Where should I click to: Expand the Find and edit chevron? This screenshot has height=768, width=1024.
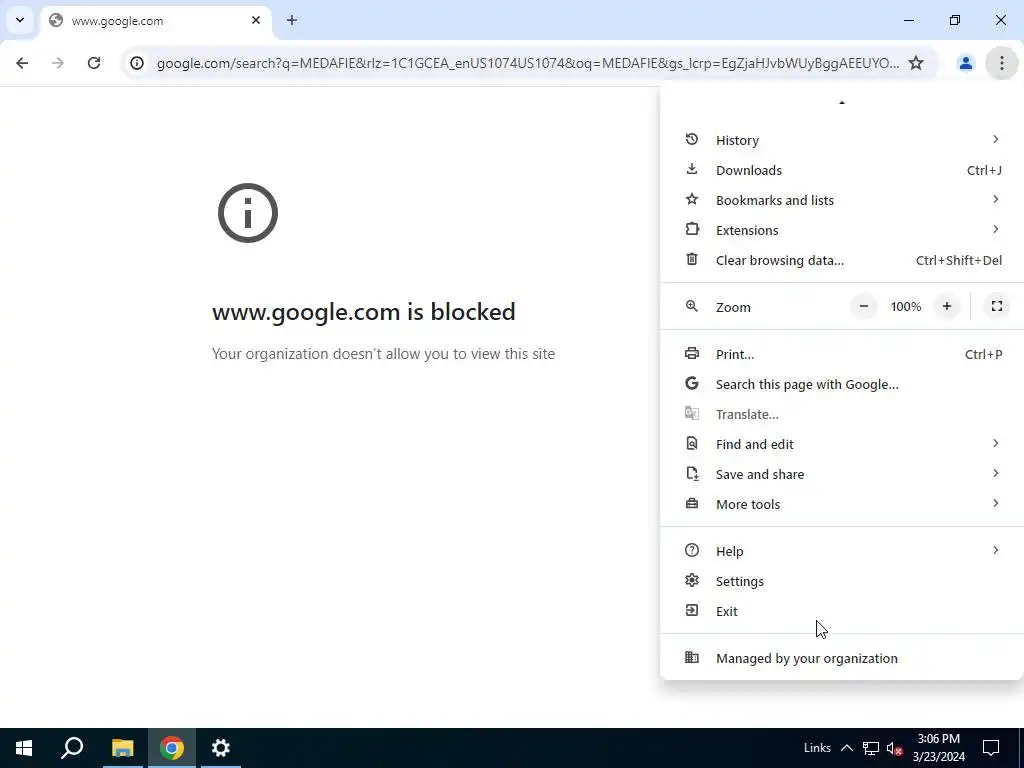[995, 443]
